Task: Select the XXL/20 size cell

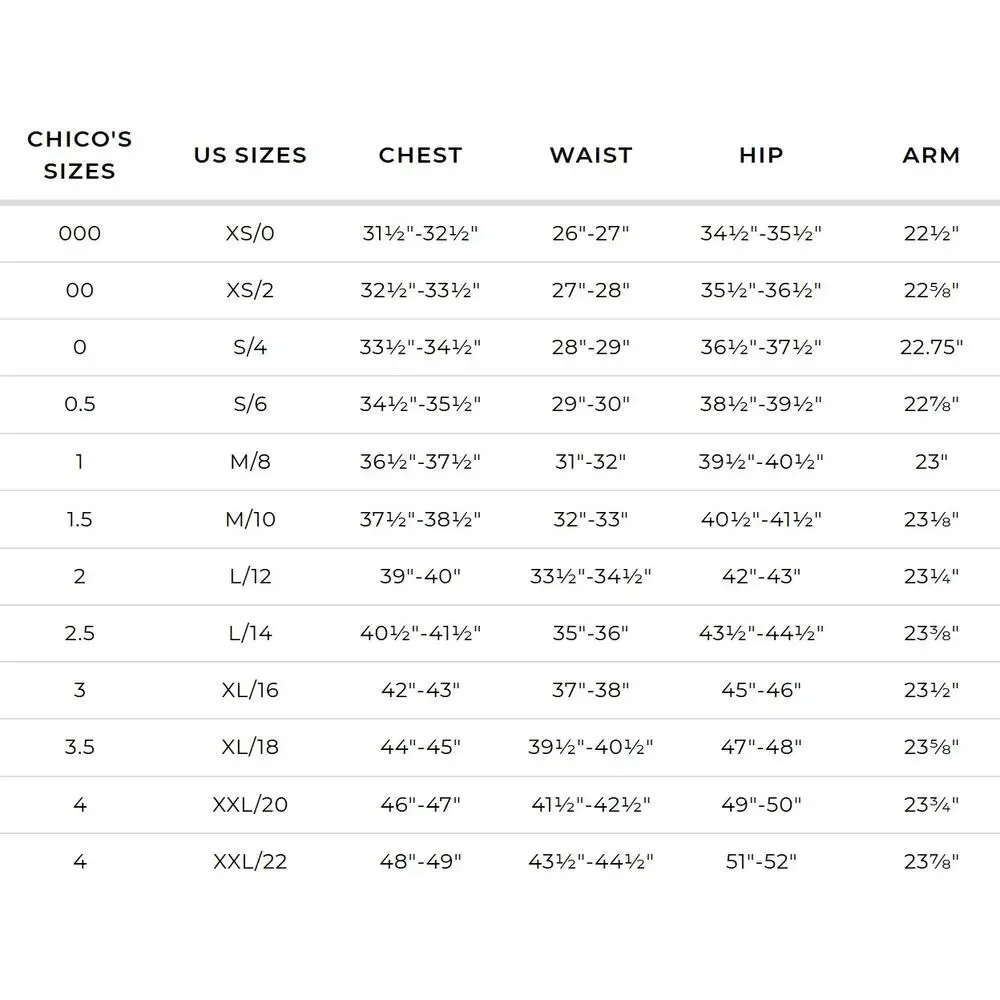Action: (250, 804)
